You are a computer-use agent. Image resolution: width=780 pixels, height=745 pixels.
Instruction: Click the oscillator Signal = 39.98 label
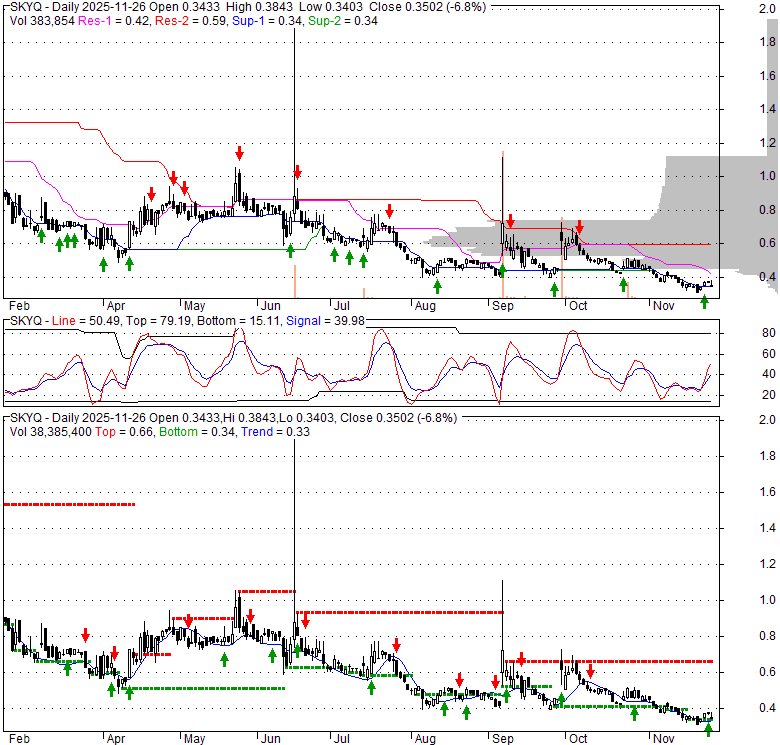[325, 321]
